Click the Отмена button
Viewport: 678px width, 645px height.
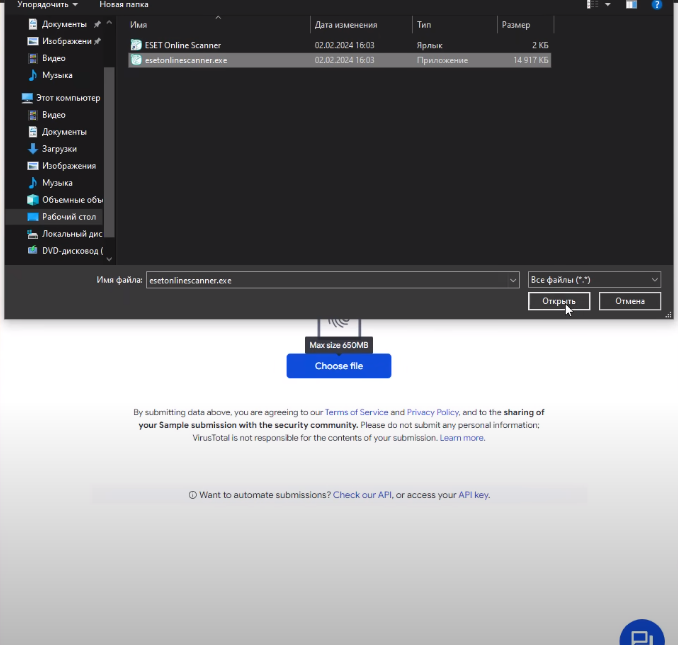(630, 301)
